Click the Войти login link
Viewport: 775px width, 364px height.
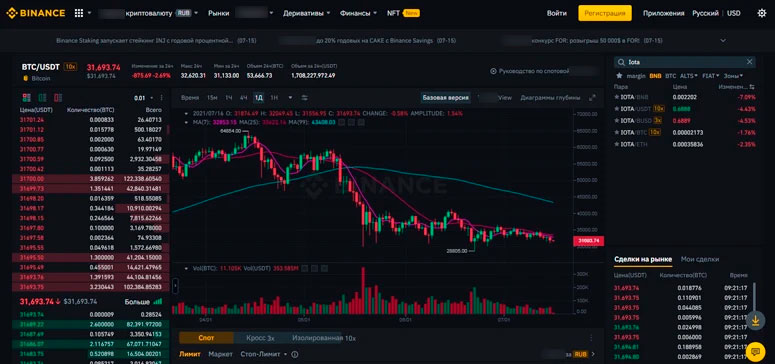(557, 13)
